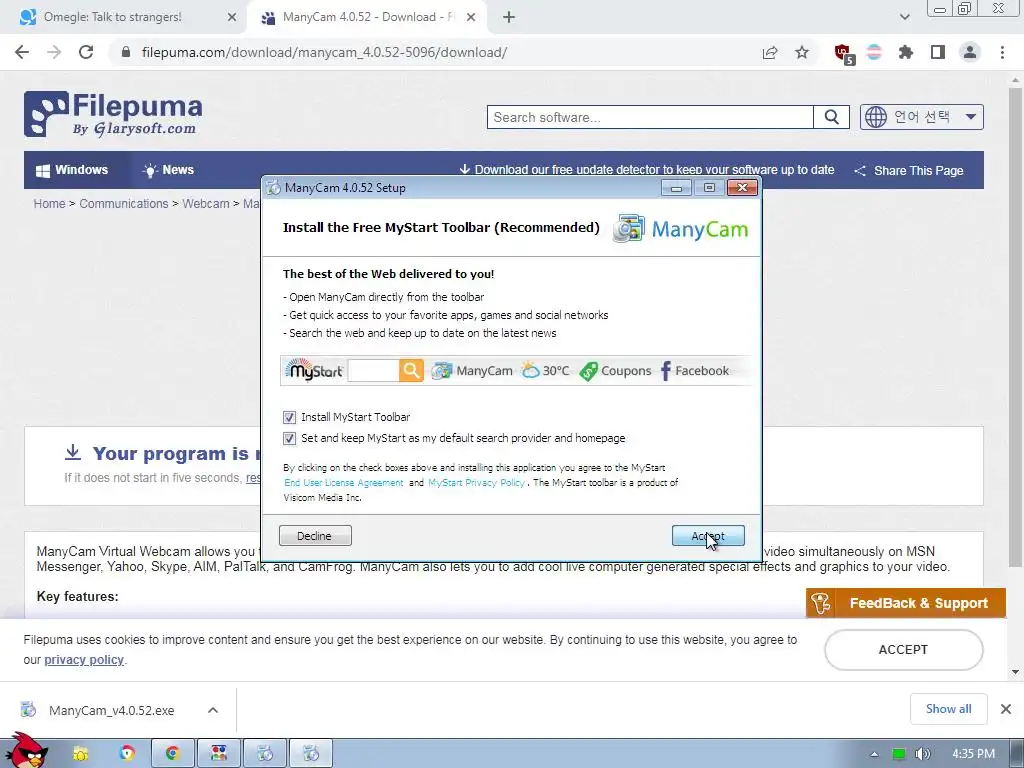The image size is (1024, 768).
Task: Click Home breadcrumb link
Action: (50, 204)
